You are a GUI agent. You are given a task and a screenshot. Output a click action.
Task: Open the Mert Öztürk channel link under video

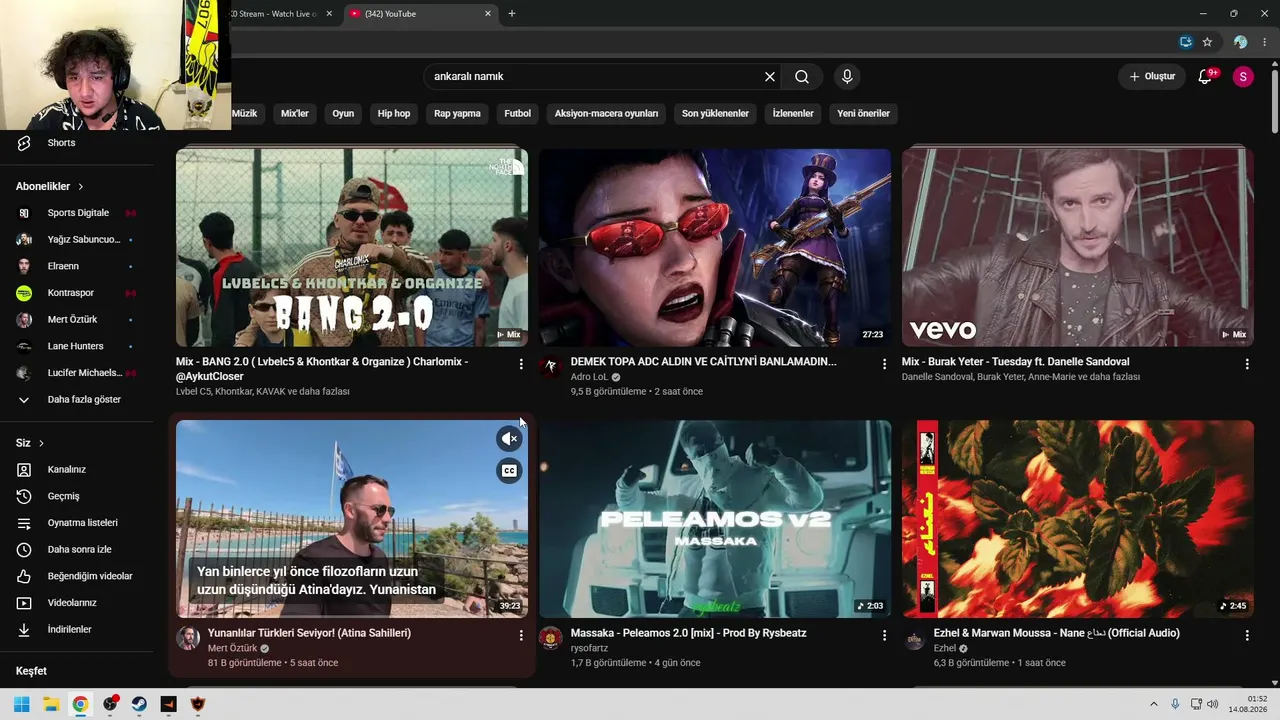[233, 649]
